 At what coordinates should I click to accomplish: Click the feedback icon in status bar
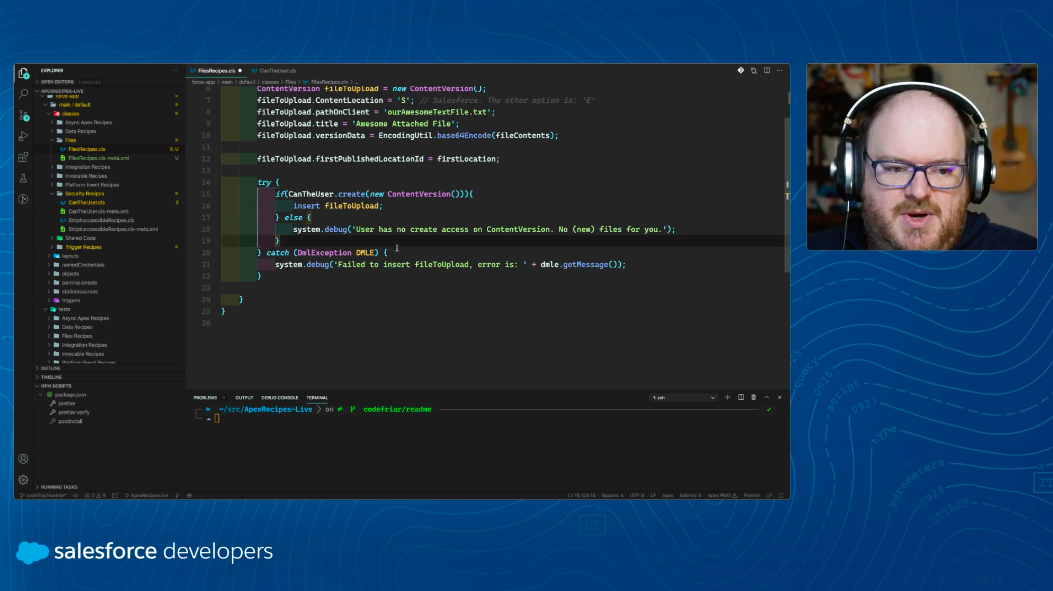pyautogui.click(x=770, y=496)
